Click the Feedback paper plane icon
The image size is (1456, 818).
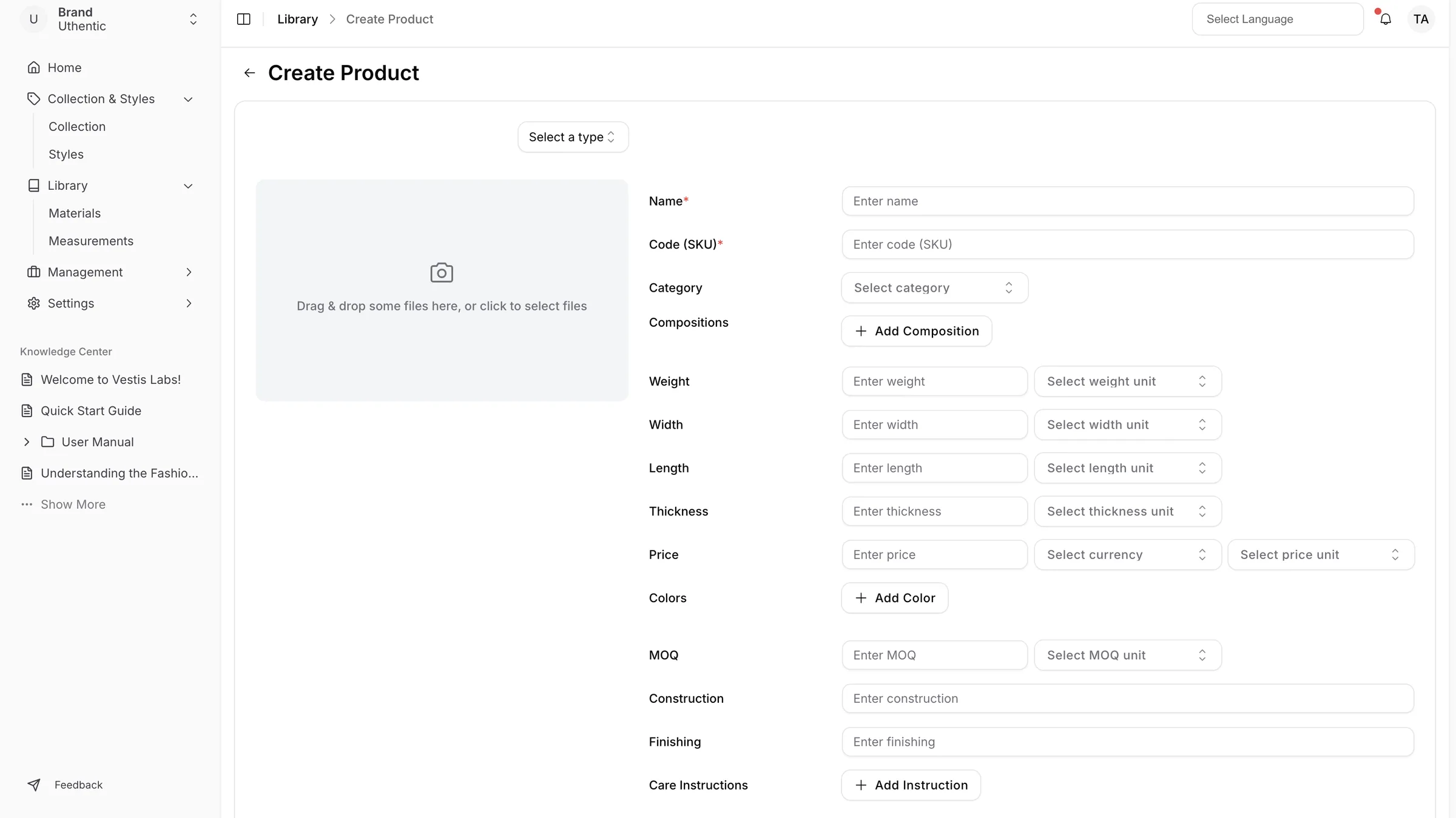coord(34,785)
